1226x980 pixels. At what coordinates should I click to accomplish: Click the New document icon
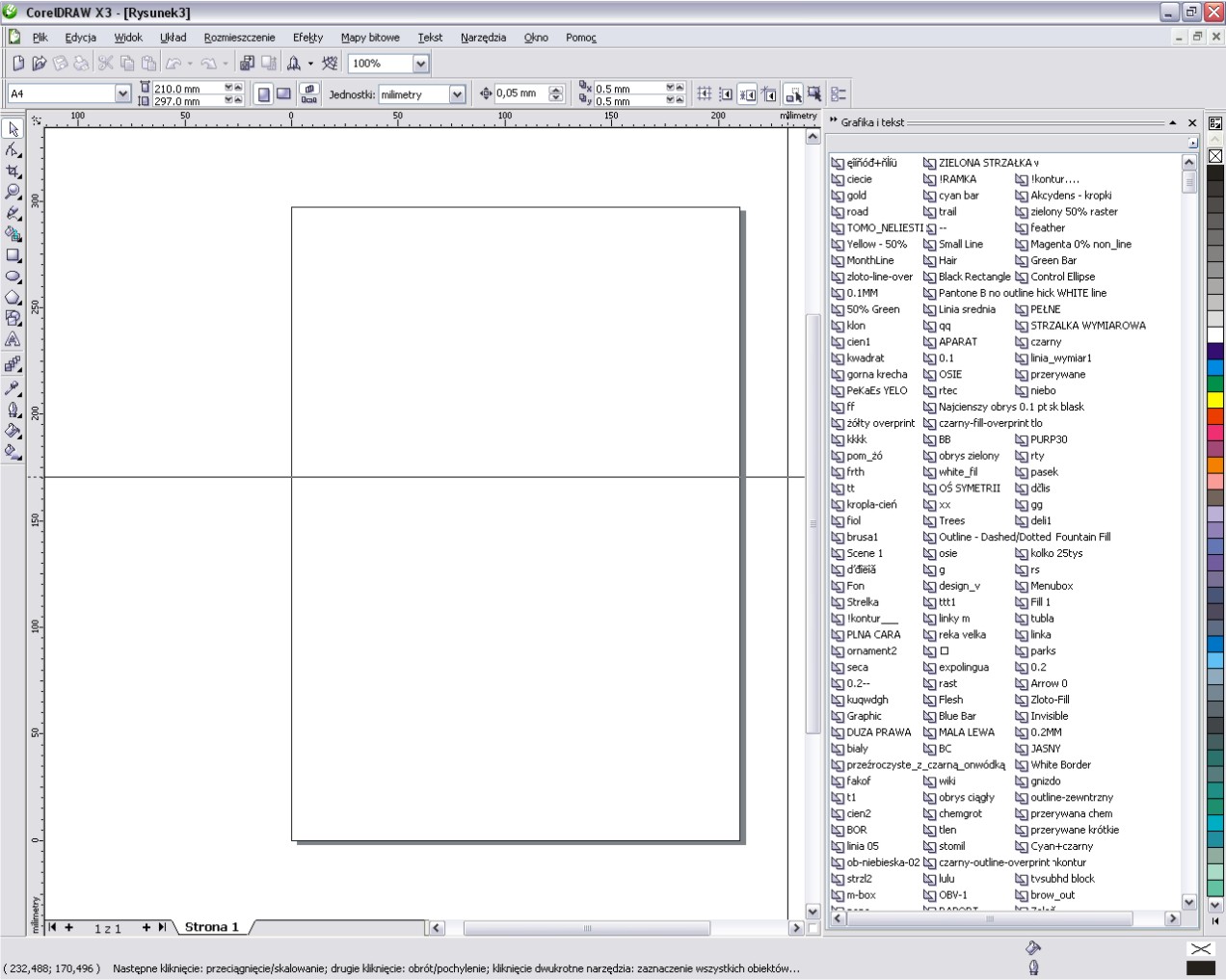coord(18,64)
